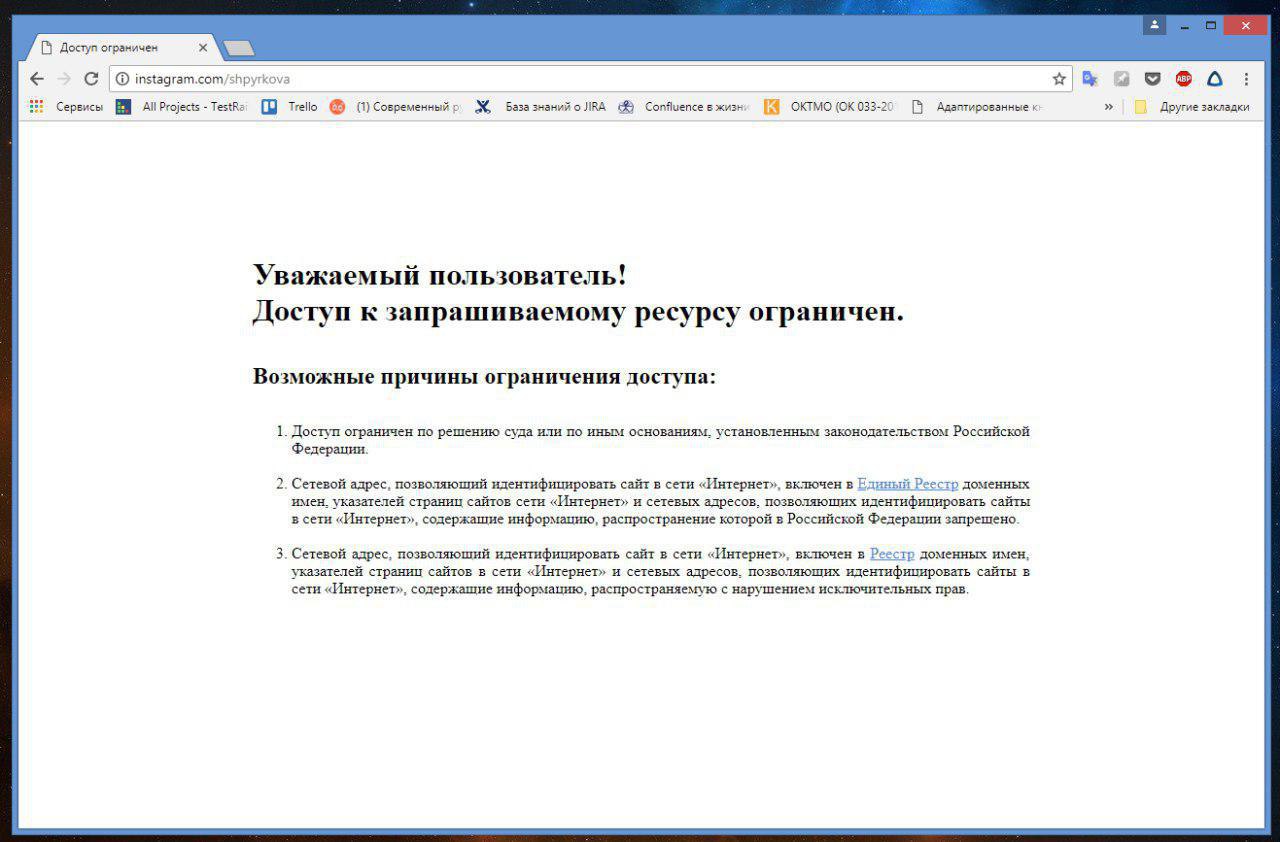Open the Confluence в жизни bookmark
This screenshot has height=842, width=1280.
(684, 107)
